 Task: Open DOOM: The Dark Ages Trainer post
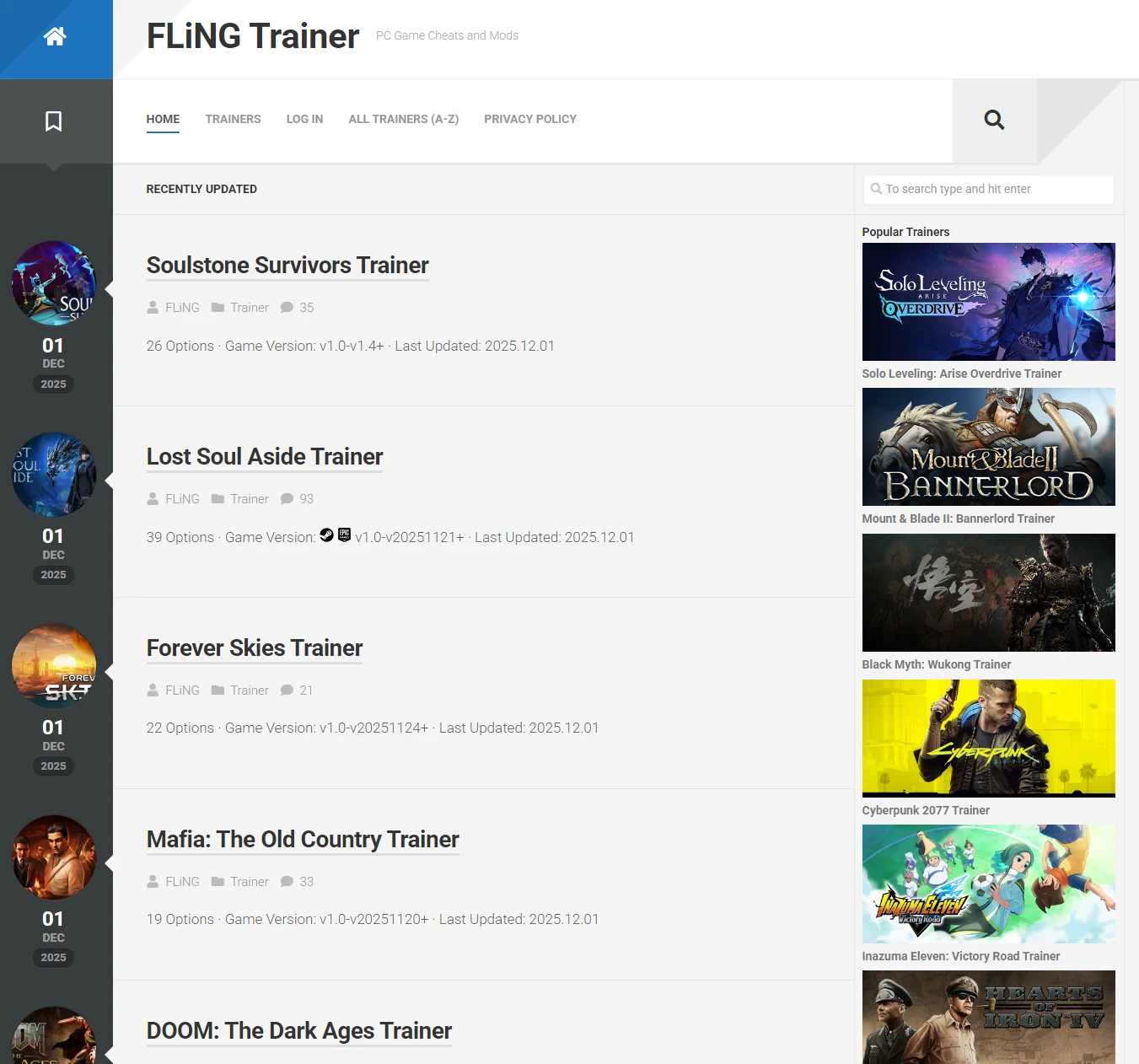click(x=299, y=1031)
